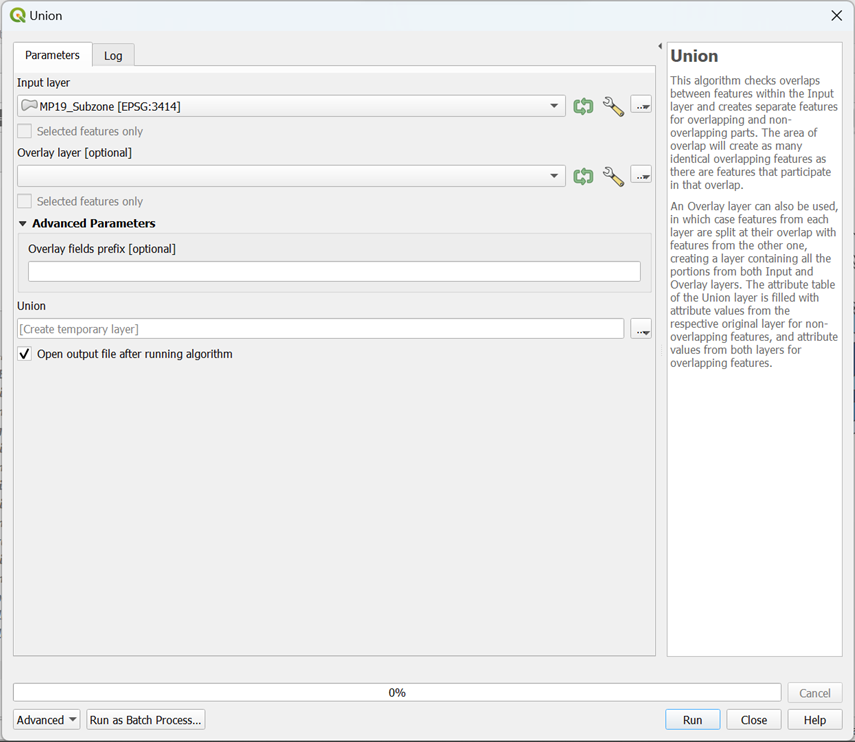Click the 0% progress bar
This screenshot has width=855, height=742.
tap(397, 692)
